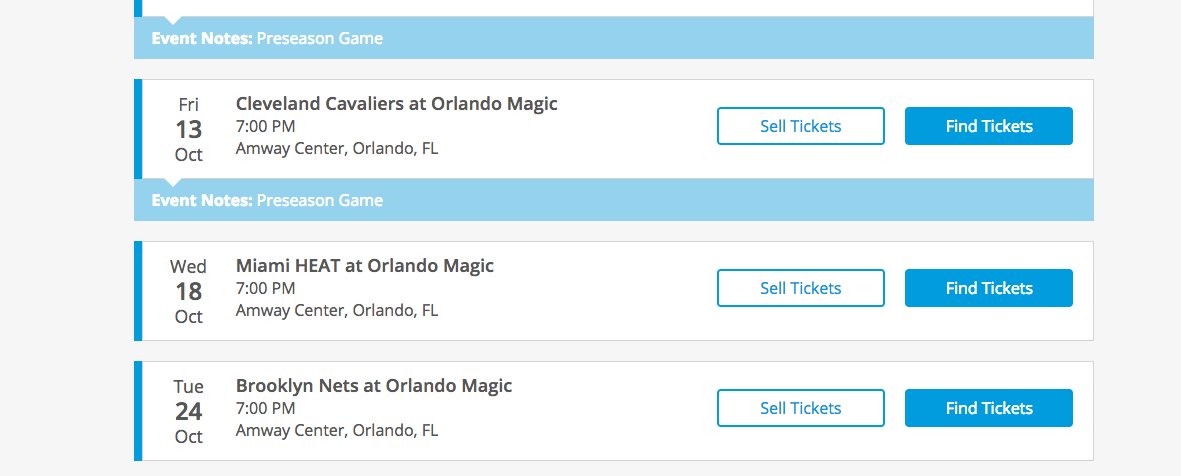Click Amway Center venue for Brooklyn Nets game
Viewport: 1181px width, 476px height.
336,431
